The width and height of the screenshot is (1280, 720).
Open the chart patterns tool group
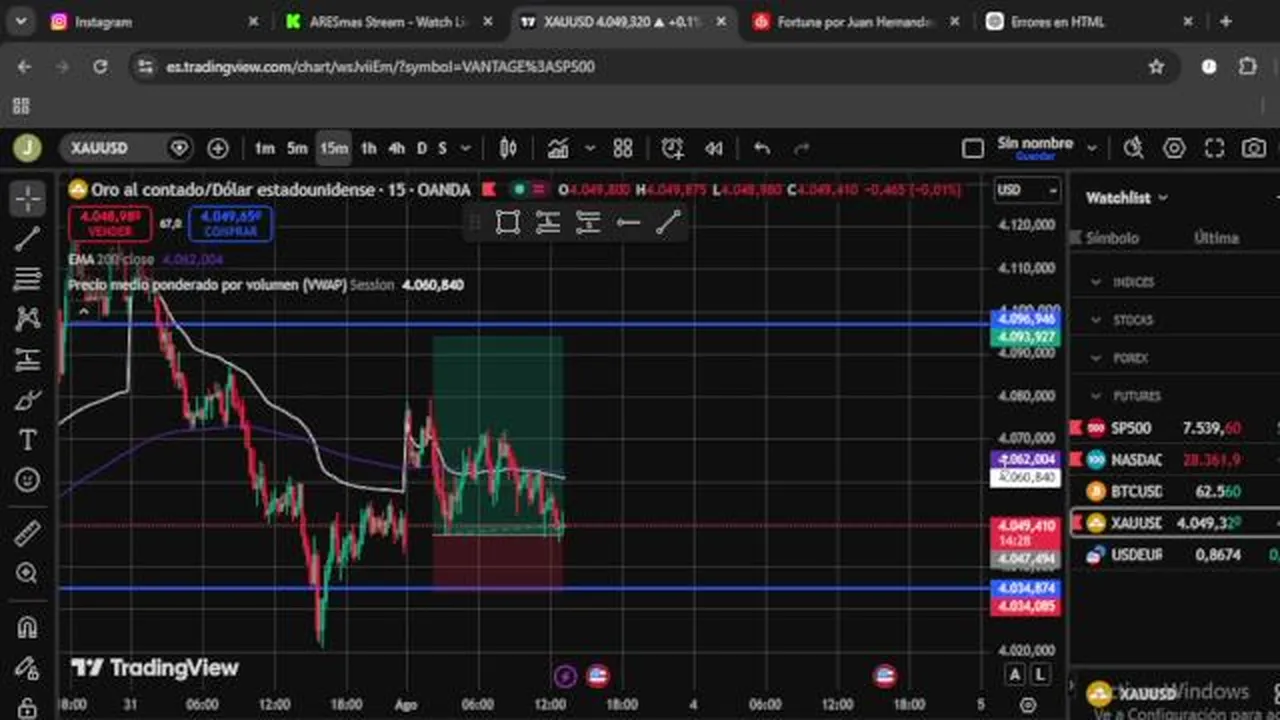27,319
